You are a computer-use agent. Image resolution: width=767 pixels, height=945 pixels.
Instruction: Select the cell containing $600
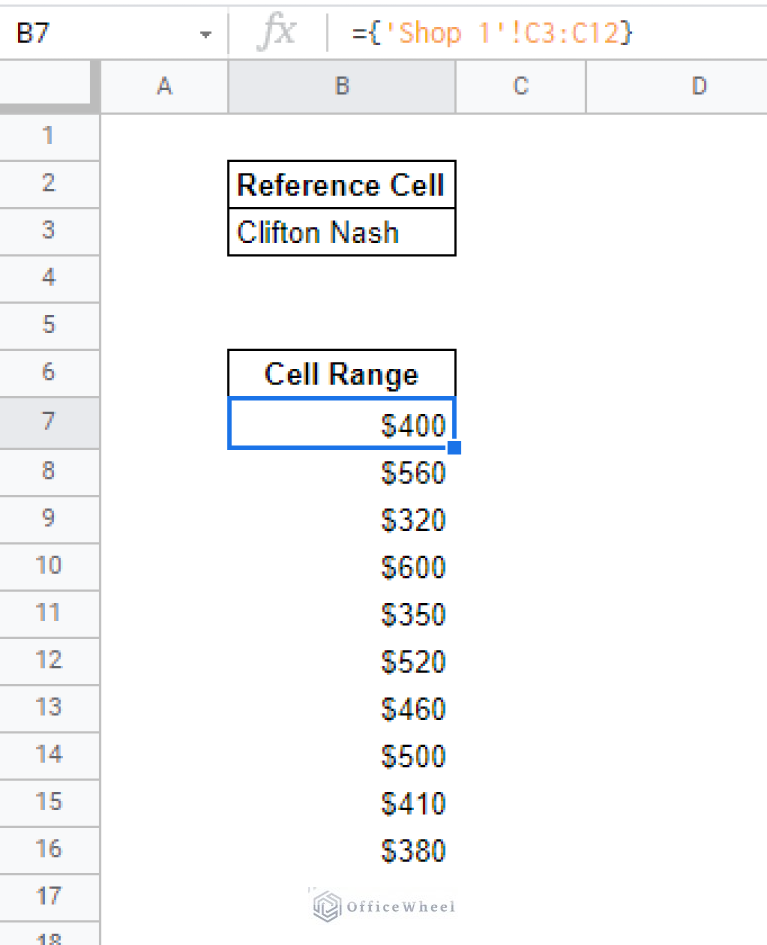point(341,568)
